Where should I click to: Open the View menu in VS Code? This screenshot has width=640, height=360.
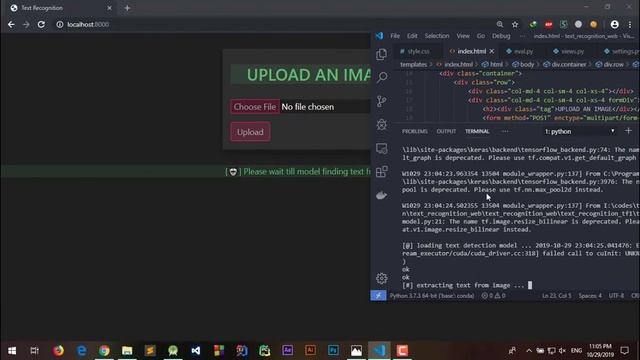(463, 36)
